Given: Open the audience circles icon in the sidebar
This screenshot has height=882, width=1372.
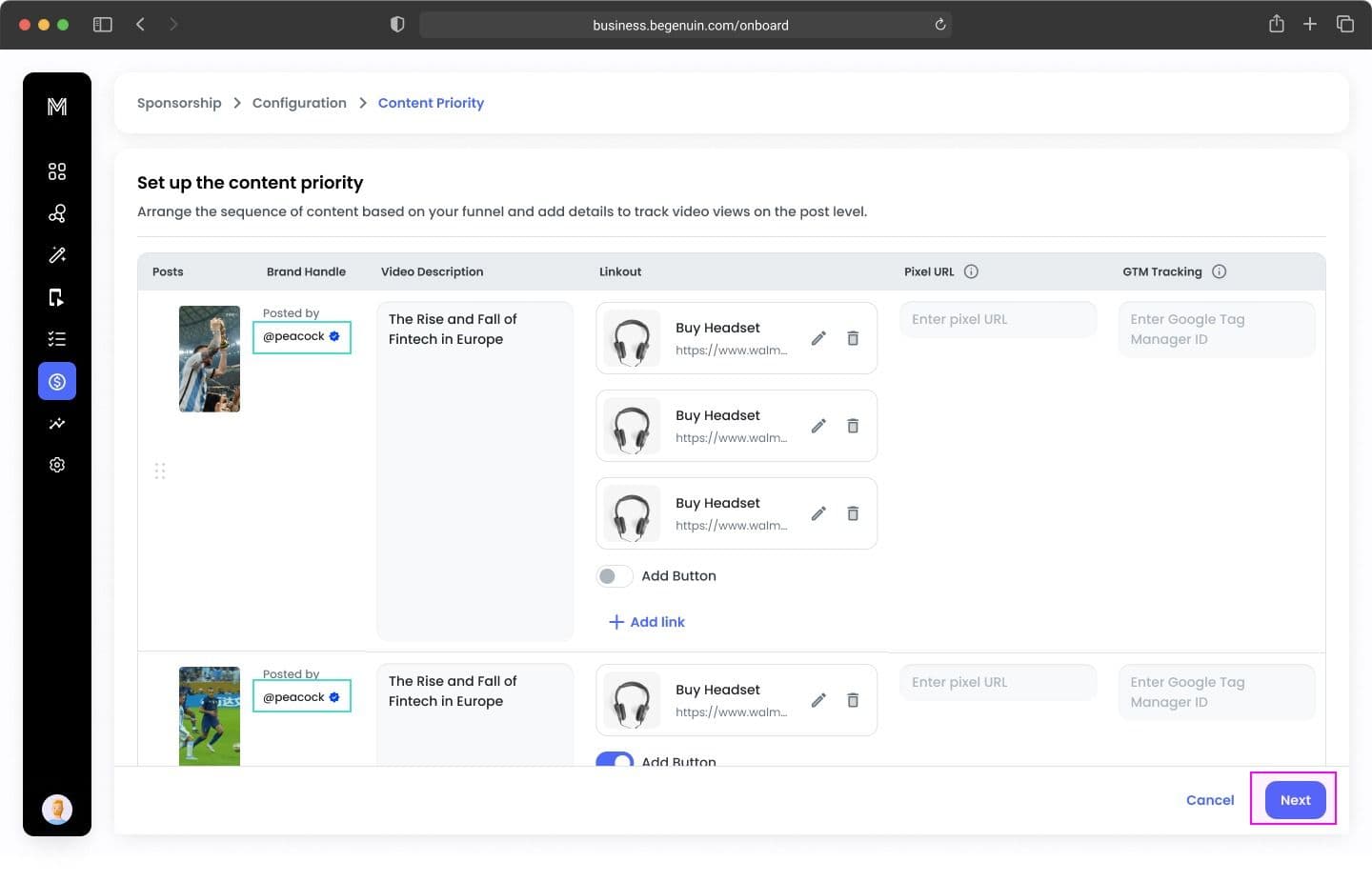Looking at the screenshot, I should (x=57, y=213).
